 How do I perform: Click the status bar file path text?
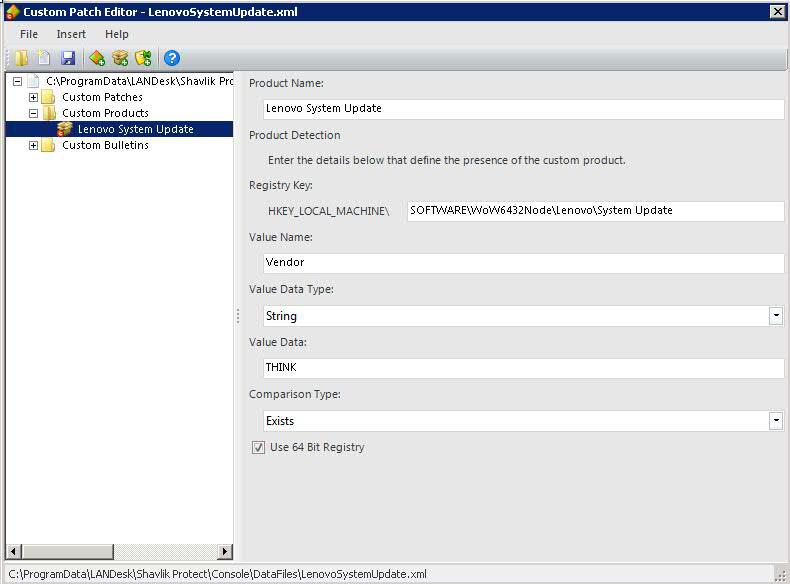(x=218, y=574)
